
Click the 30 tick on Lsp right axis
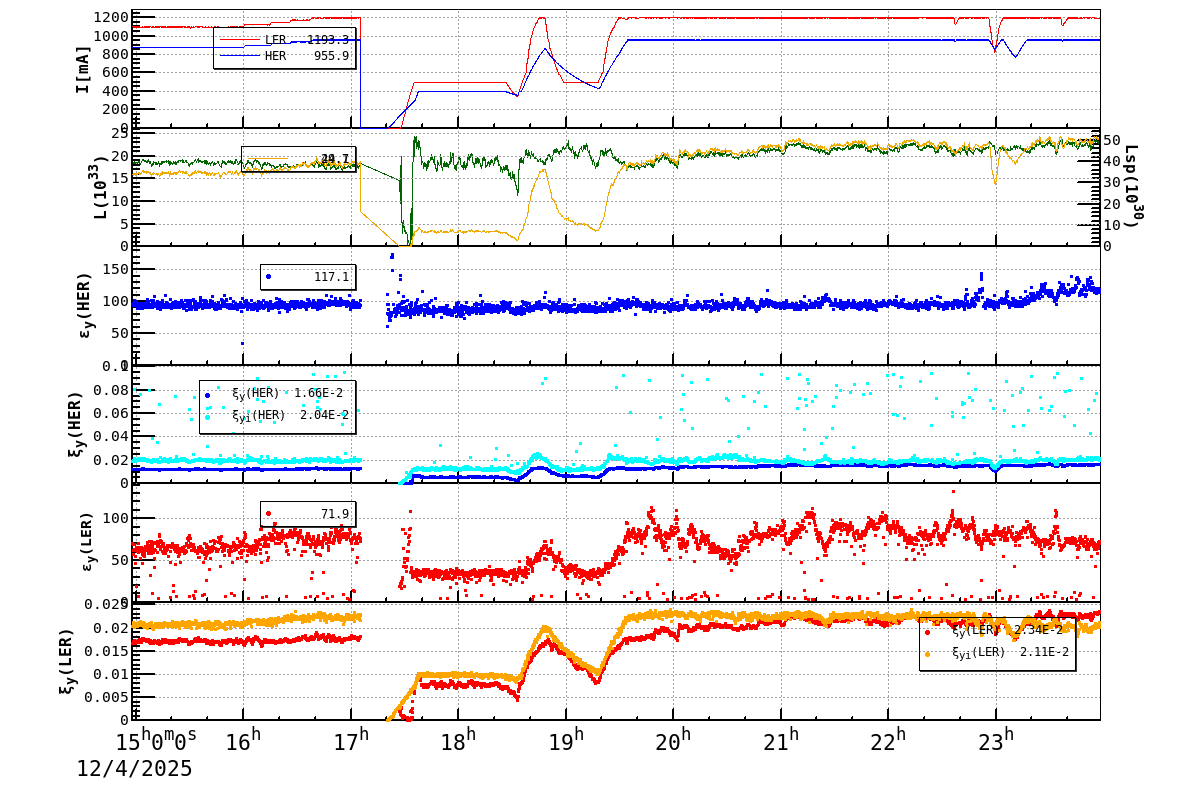(x=1113, y=182)
